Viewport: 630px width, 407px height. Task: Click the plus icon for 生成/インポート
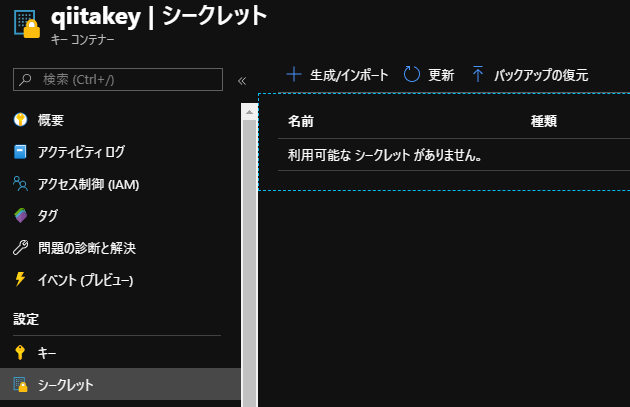(x=294, y=74)
